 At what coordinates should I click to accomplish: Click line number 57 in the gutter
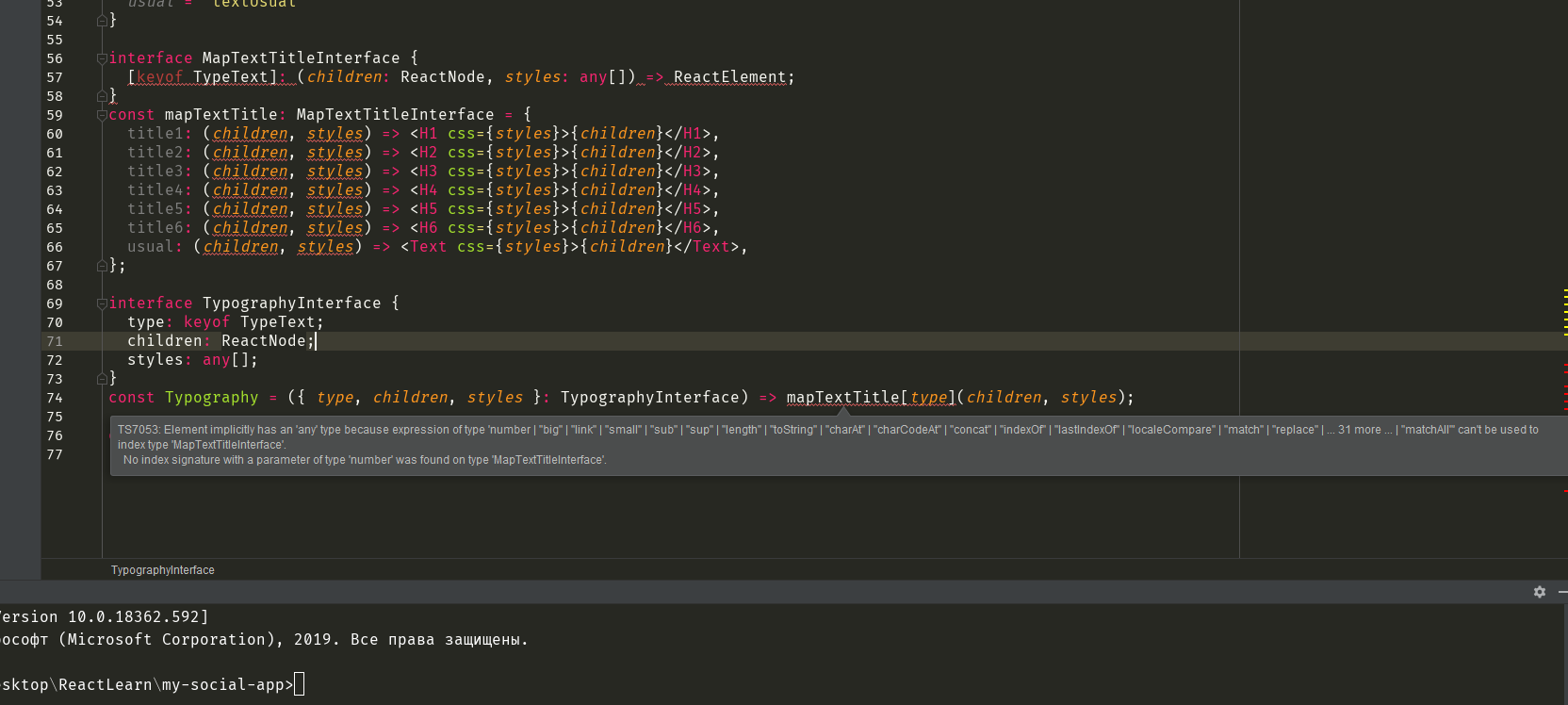55,77
